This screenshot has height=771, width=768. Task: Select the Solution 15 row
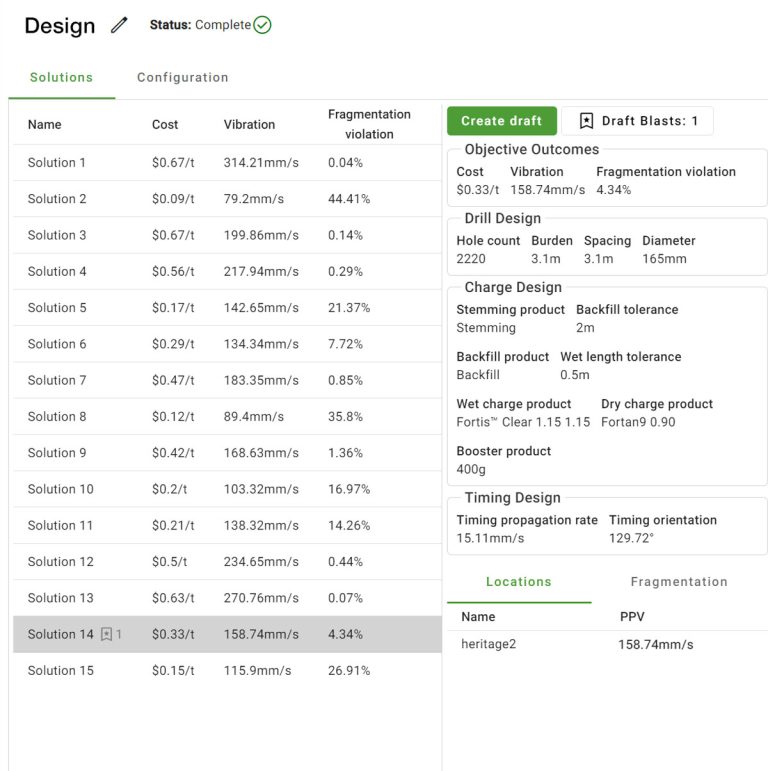pos(227,671)
